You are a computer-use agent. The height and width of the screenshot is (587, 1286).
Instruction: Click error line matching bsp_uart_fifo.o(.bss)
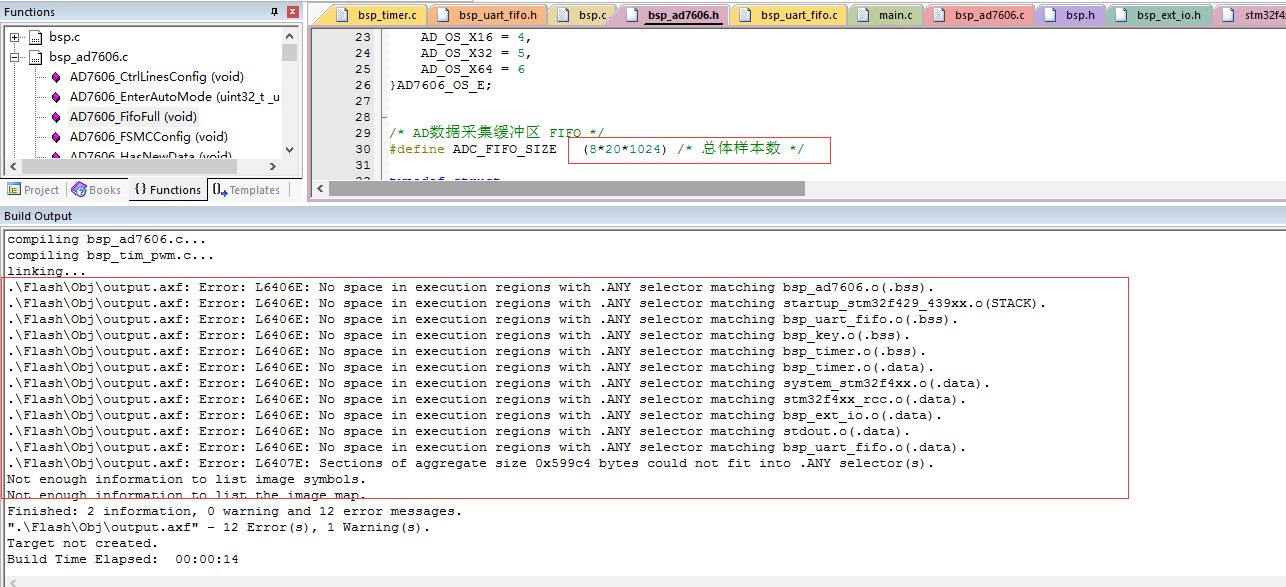click(483, 319)
